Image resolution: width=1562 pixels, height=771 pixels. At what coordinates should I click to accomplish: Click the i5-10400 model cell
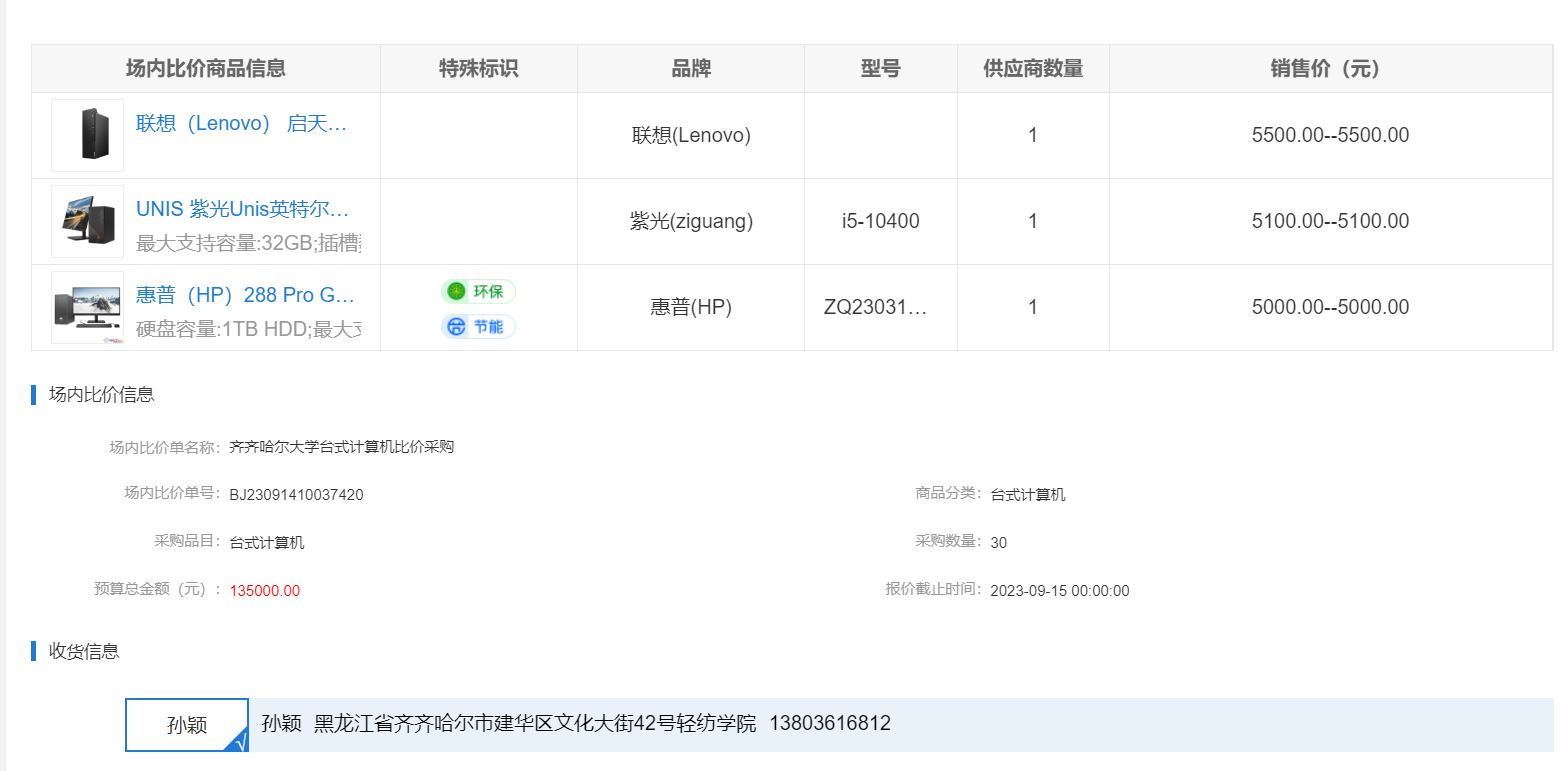click(x=880, y=221)
